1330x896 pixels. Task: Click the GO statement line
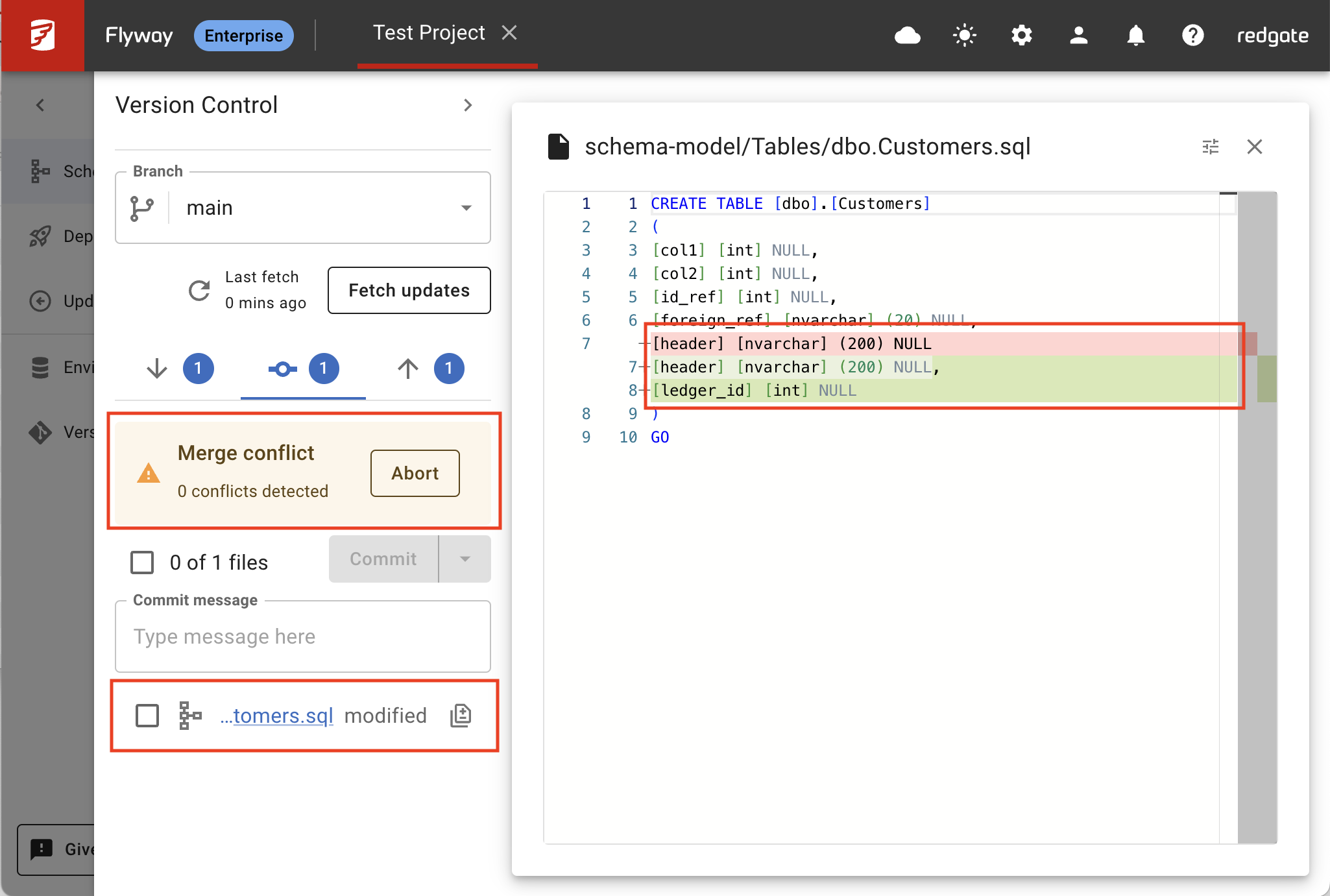[660, 437]
